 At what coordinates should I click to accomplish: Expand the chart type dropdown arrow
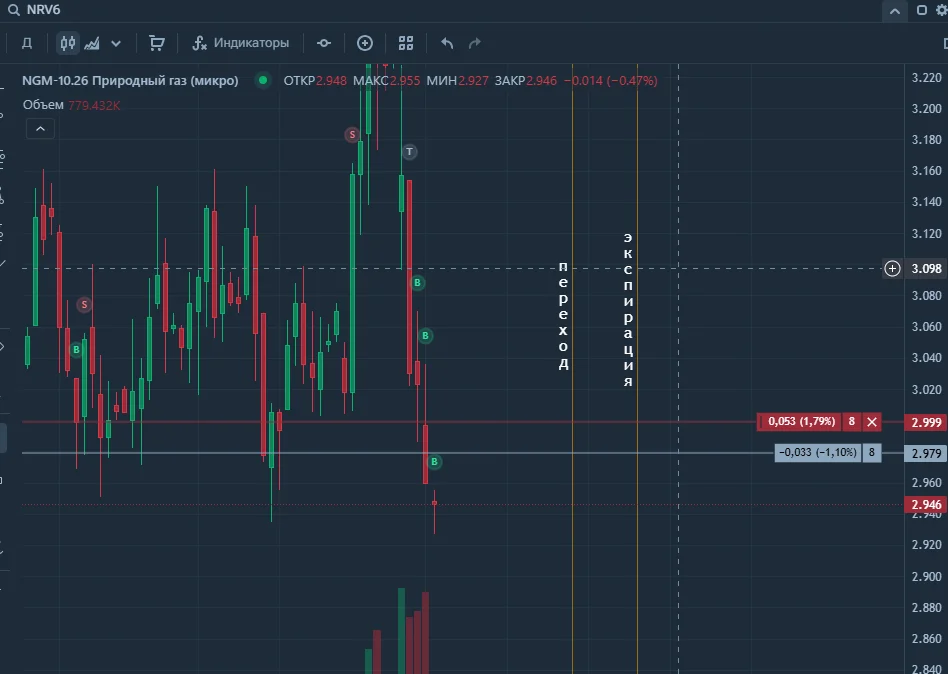point(116,44)
